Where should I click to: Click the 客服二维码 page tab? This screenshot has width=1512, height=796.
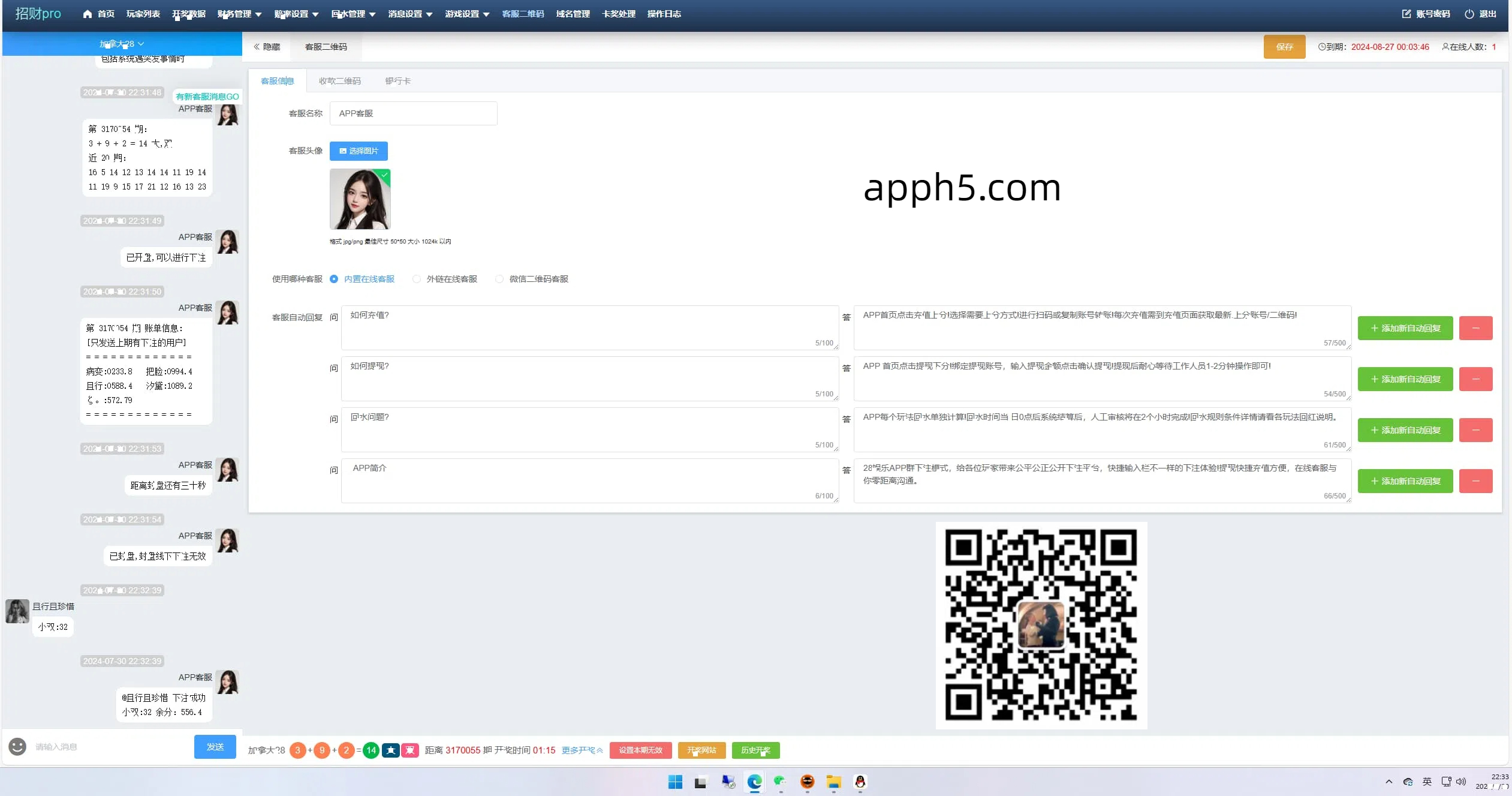(326, 47)
